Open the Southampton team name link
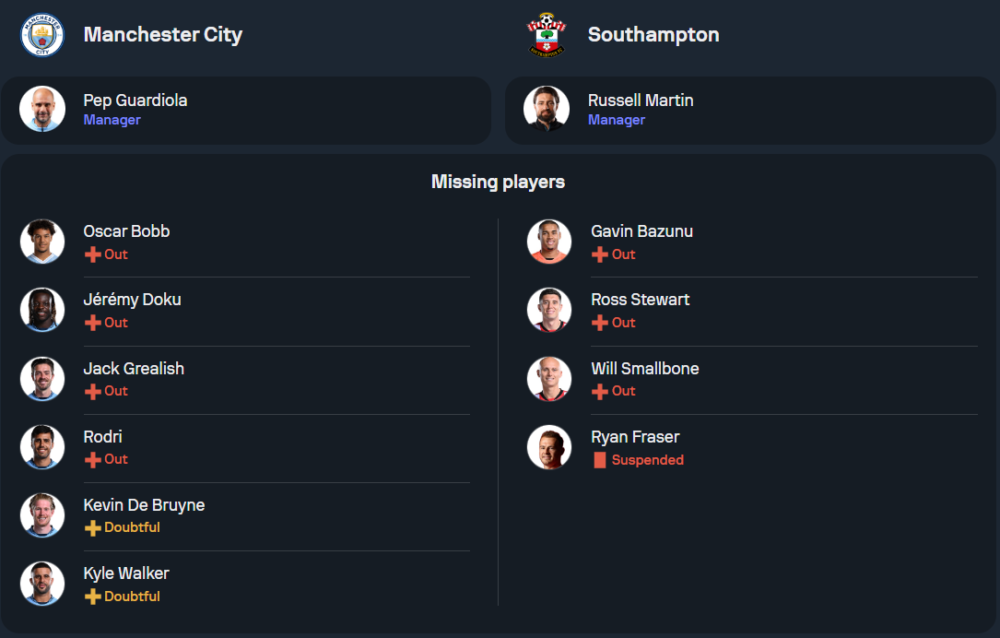The image size is (1000, 638). (x=653, y=34)
